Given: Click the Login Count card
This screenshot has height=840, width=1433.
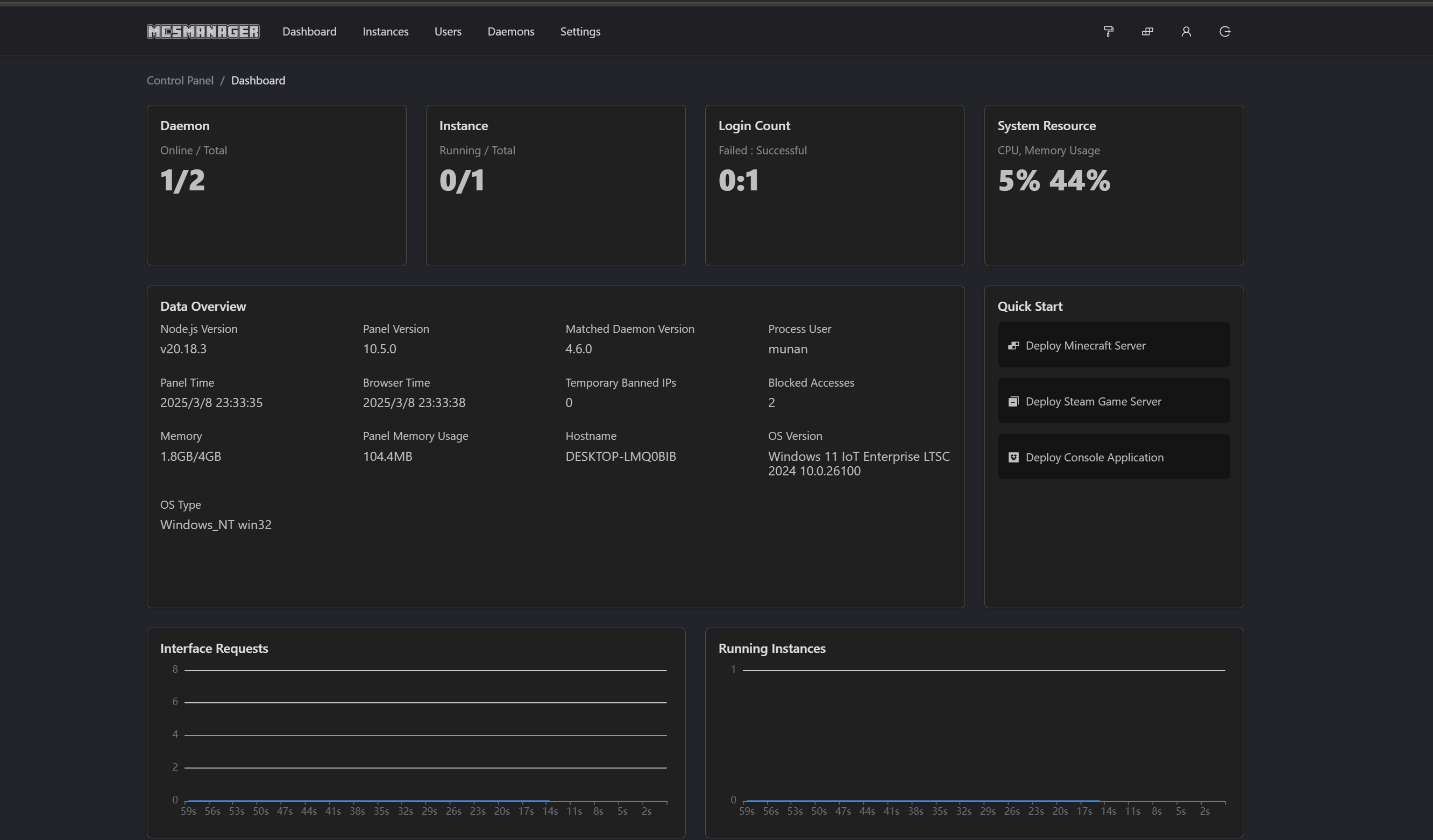Looking at the screenshot, I should [x=835, y=186].
